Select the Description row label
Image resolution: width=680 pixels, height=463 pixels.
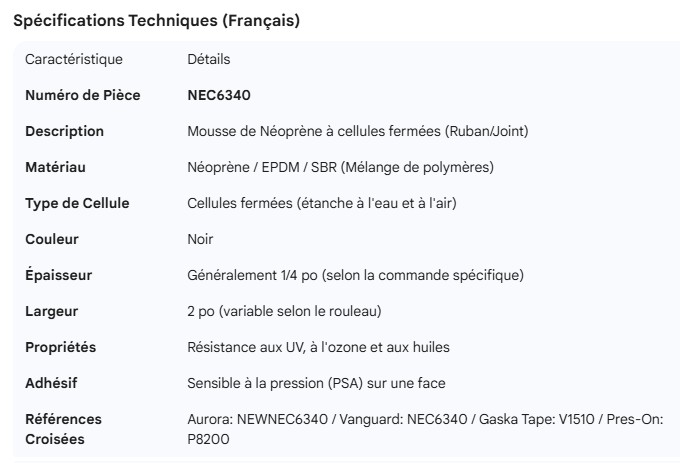pyautogui.click(x=64, y=131)
